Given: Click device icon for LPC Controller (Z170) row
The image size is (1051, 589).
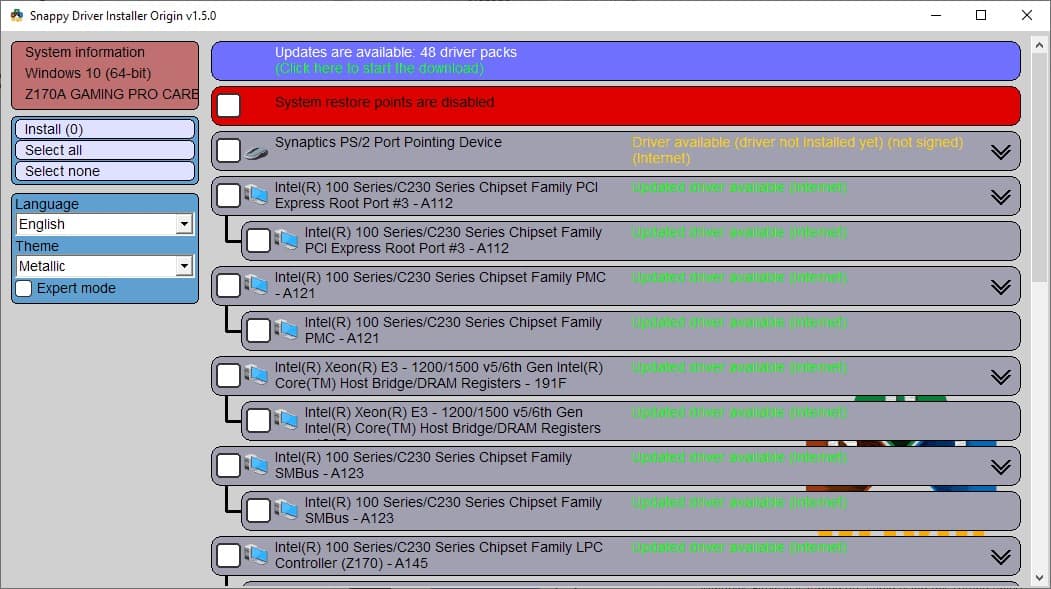Looking at the screenshot, I should (x=255, y=554).
